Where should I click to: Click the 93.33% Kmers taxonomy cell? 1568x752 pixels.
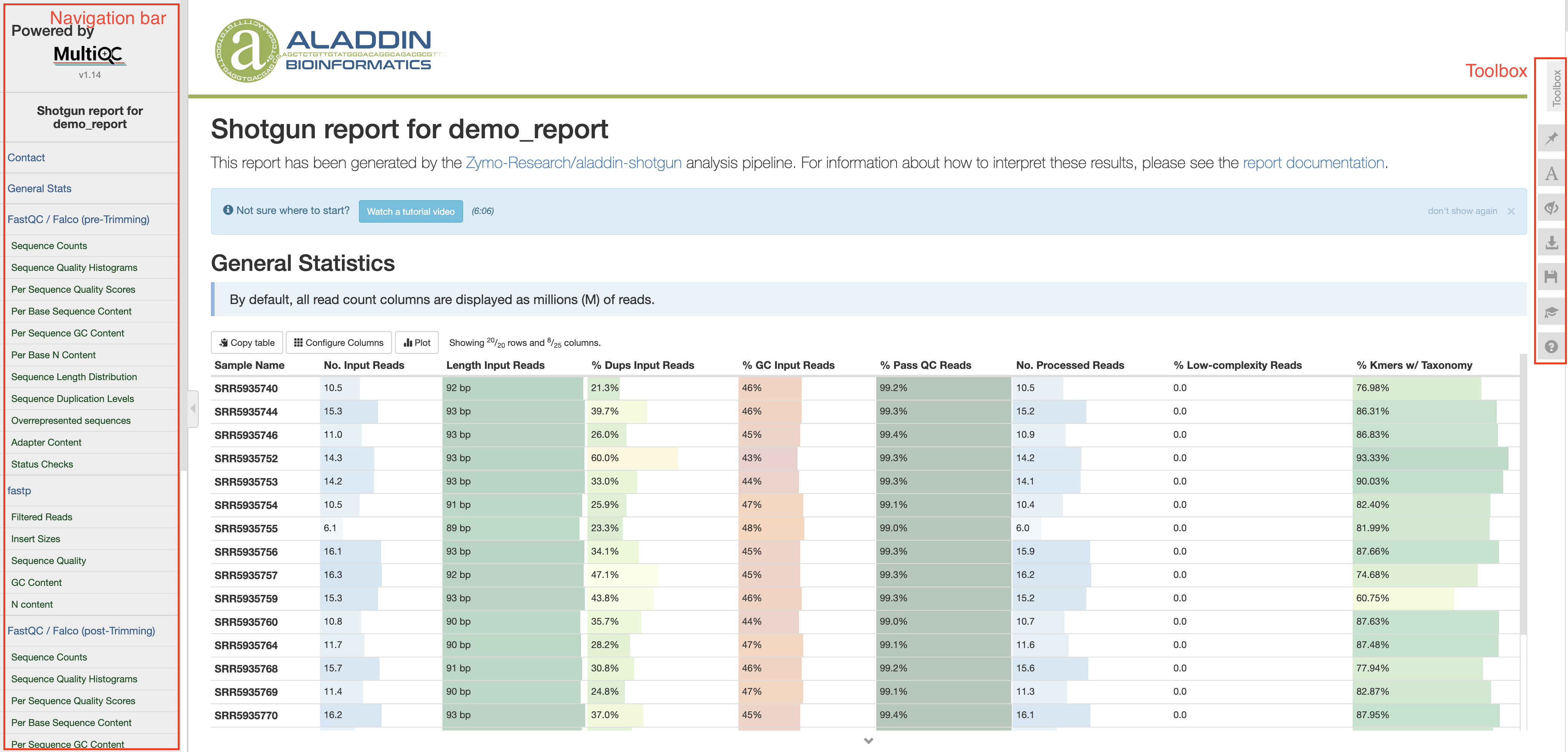[1436, 458]
